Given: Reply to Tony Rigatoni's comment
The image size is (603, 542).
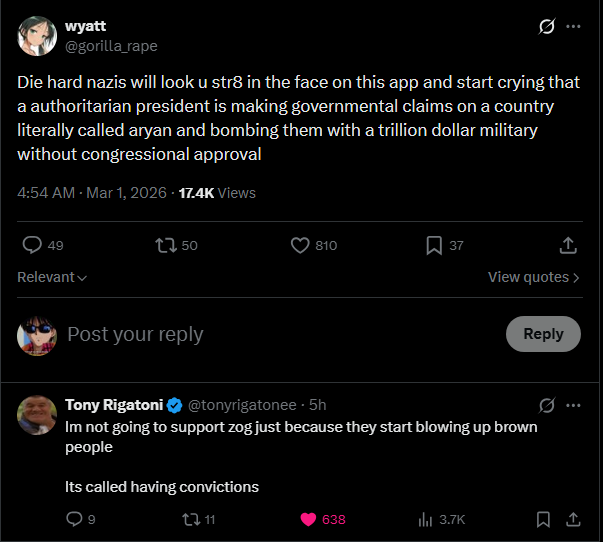Looking at the screenshot, I should [x=73, y=519].
